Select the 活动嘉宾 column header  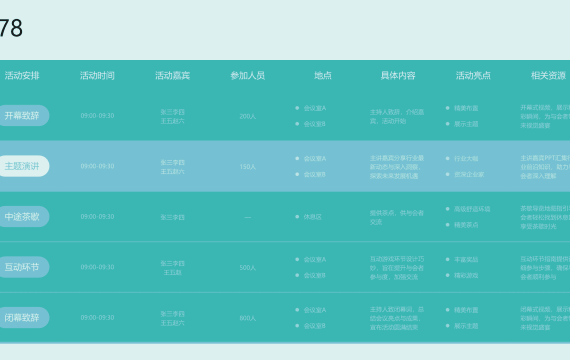pyautogui.click(x=172, y=76)
